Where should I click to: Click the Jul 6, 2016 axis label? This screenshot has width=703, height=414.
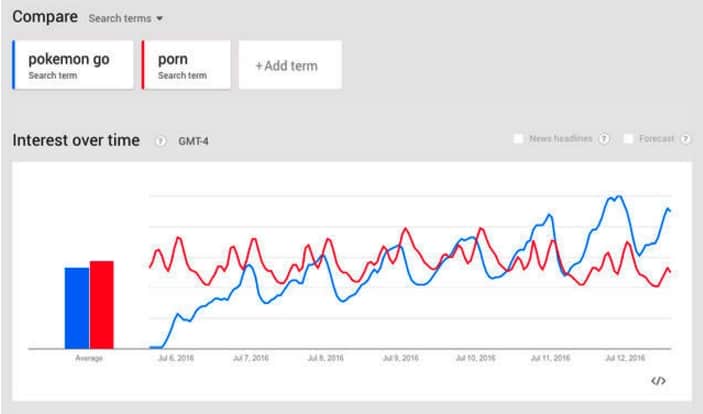pyautogui.click(x=177, y=358)
